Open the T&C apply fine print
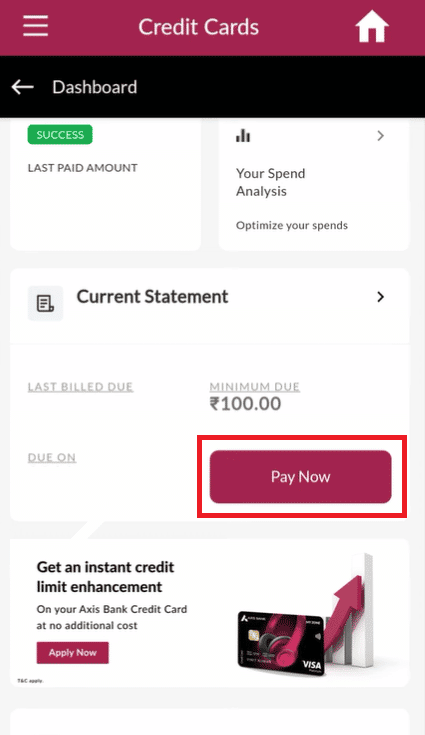The height and width of the screenshot is (735, 425). (x=30, y=681)
